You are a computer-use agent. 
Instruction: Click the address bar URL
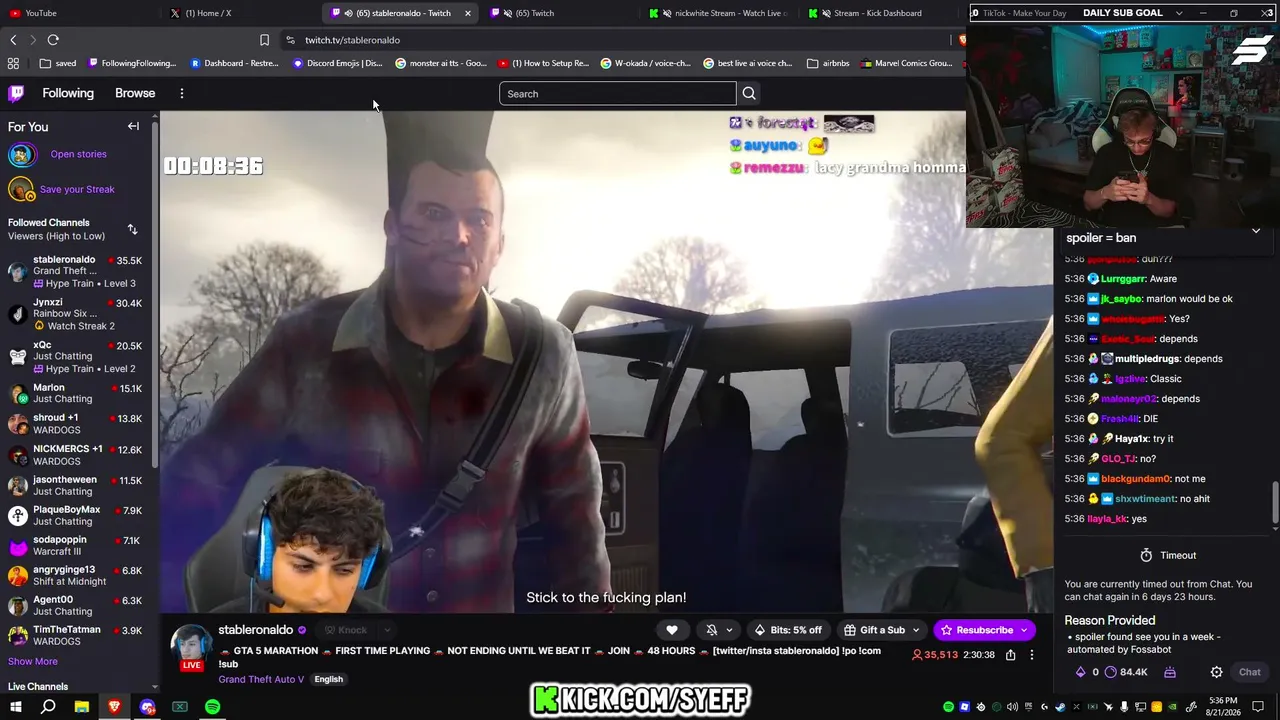pos(352,40)
